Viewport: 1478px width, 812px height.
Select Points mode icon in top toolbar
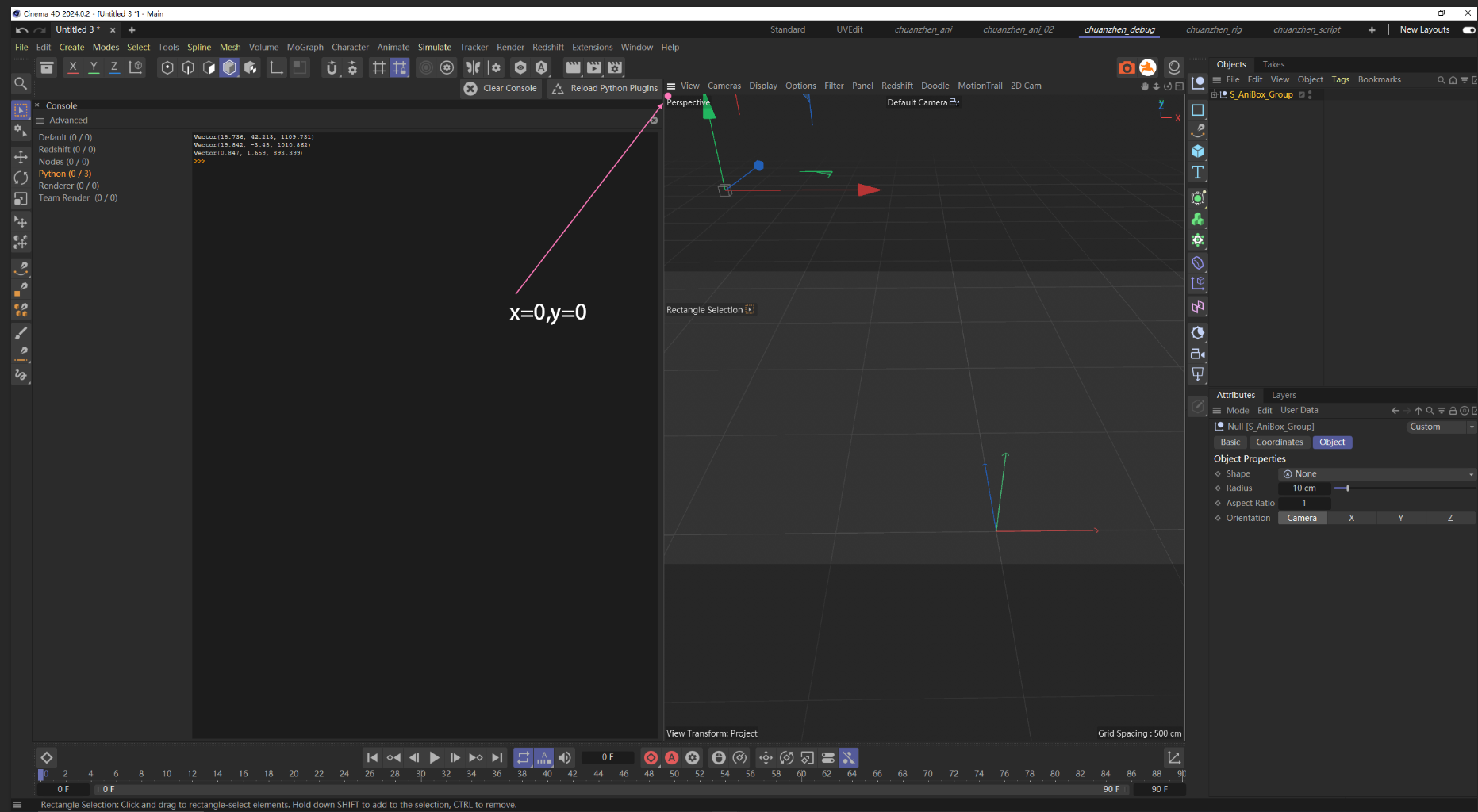(x=167, y=67)
